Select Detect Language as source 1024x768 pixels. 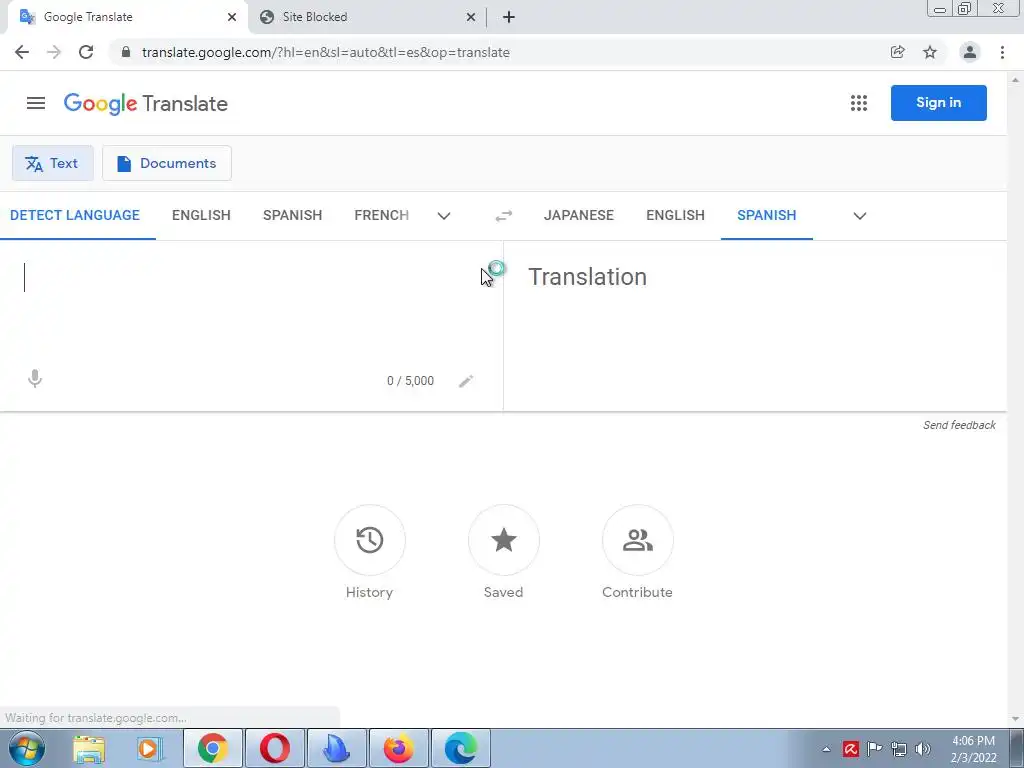tap(75, 216)
